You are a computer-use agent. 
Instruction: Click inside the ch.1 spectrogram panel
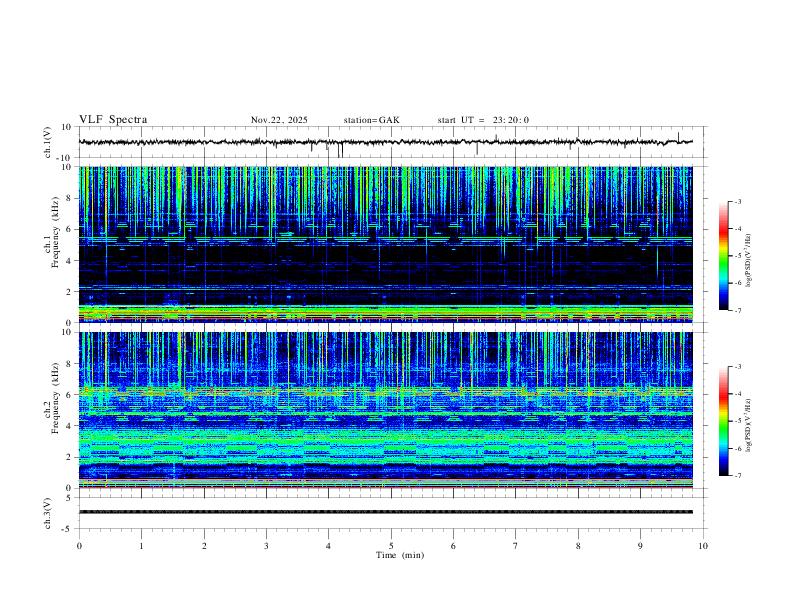pyautogui.click(x=385, y=244)
